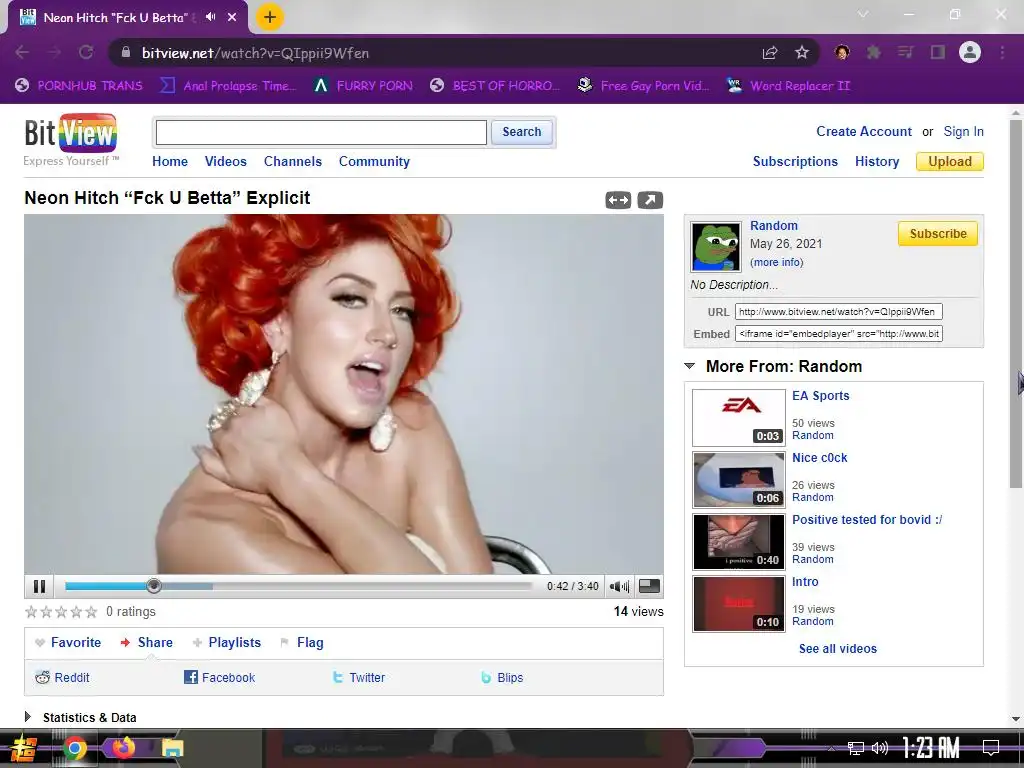Open the EA Sports video thumbnail
1024x768 pixels.
[739, 418]
